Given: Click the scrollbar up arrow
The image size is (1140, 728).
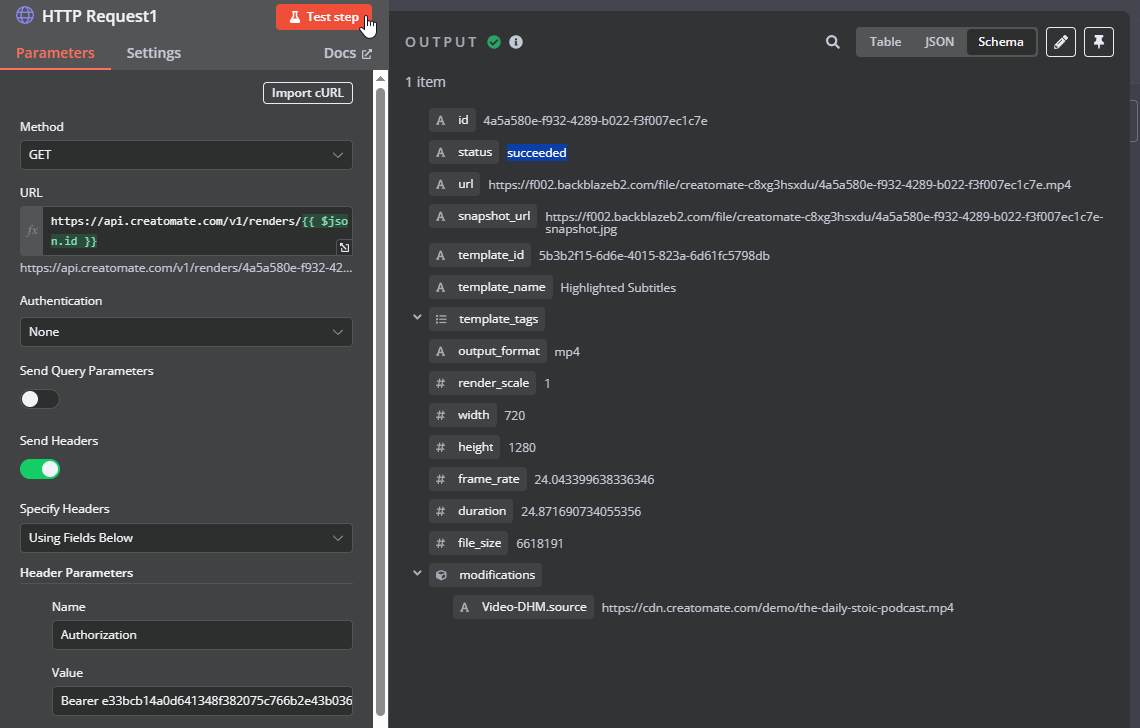Looking at the screenshot, I should (380, 78).
